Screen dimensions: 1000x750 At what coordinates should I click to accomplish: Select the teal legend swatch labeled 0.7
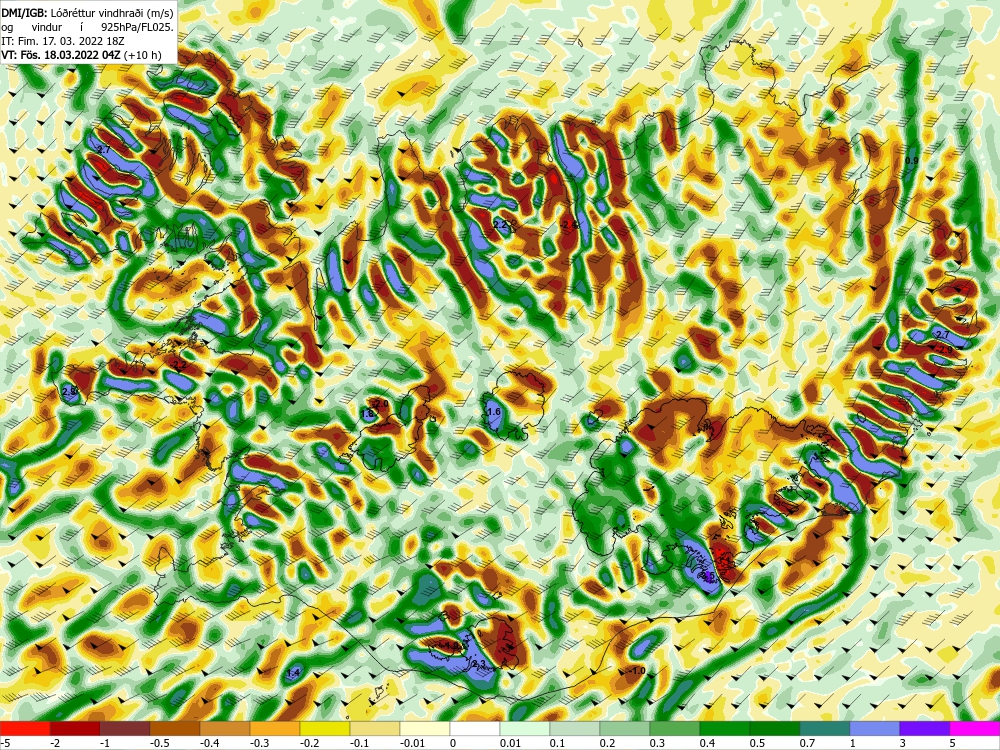[x=825, y=728]
